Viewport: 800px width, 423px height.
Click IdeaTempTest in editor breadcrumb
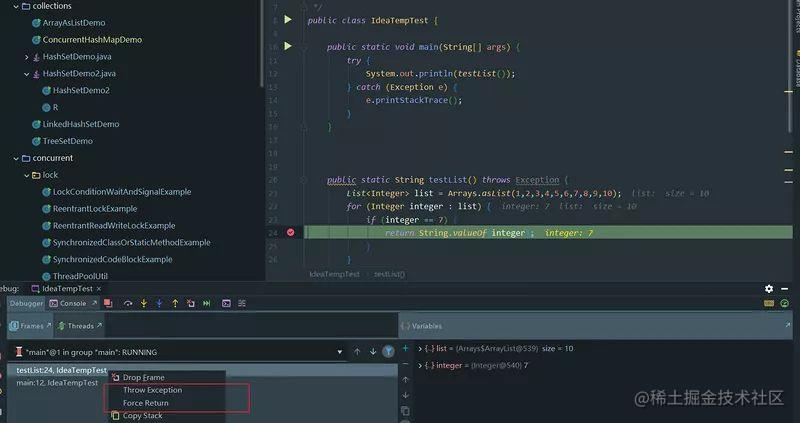click(x=334, y=274)
